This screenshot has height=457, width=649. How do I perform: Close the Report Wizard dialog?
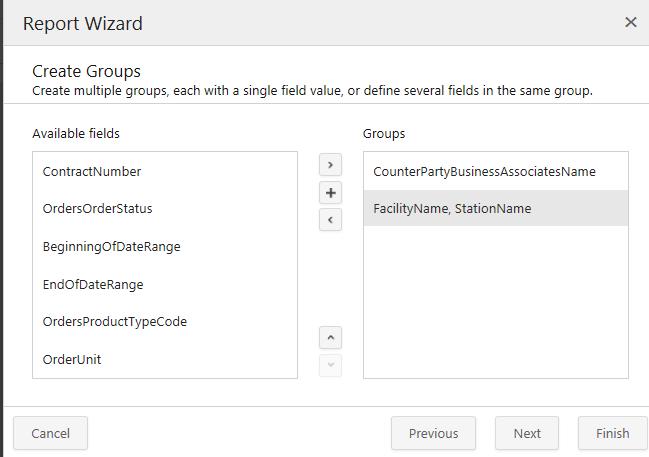(x=630, y=22)
